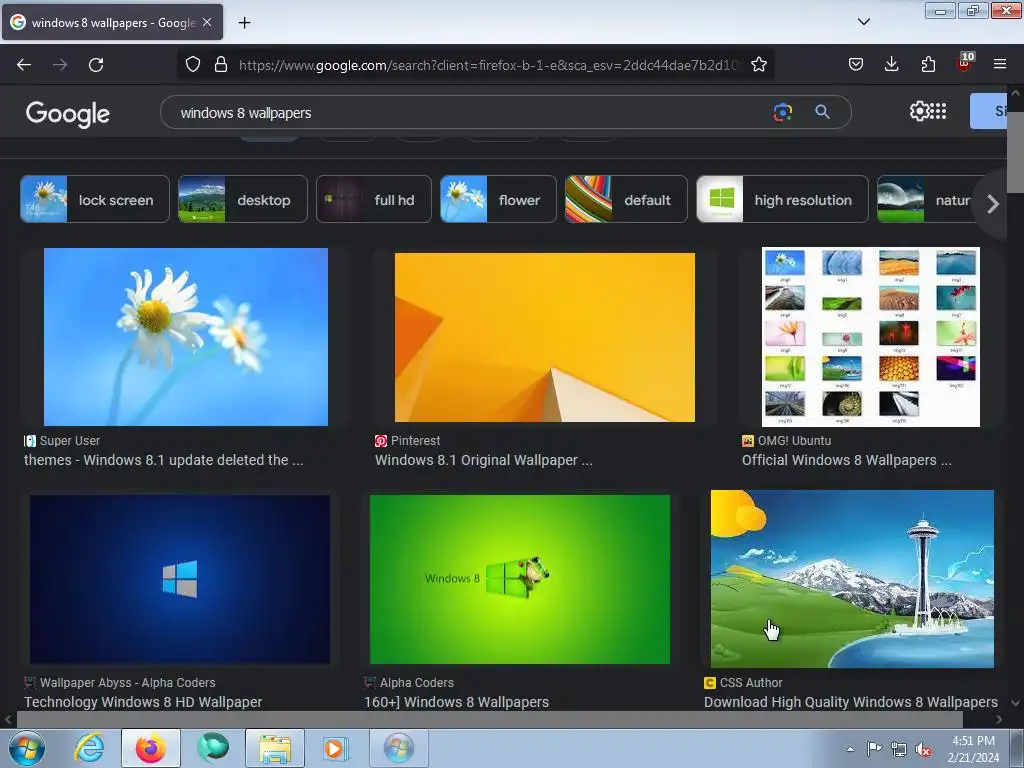Open Technology Windows 8 HD Wallpaper link
The width and height of the screenshot is (1024, 768).
pos(143,701)
